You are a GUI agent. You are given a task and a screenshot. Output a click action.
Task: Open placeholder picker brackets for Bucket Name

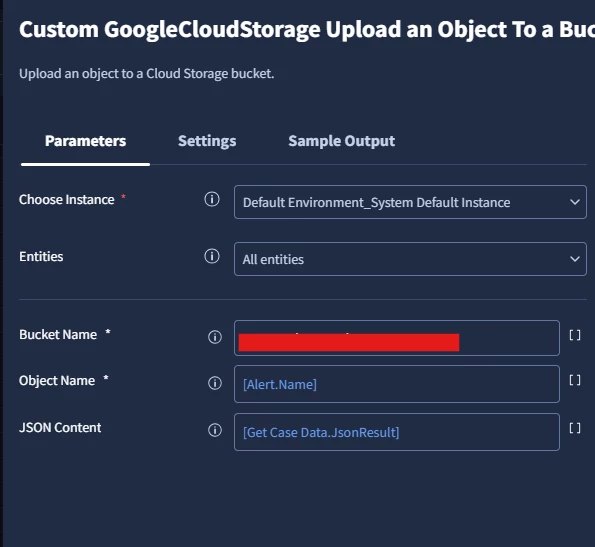coord(575,335)
